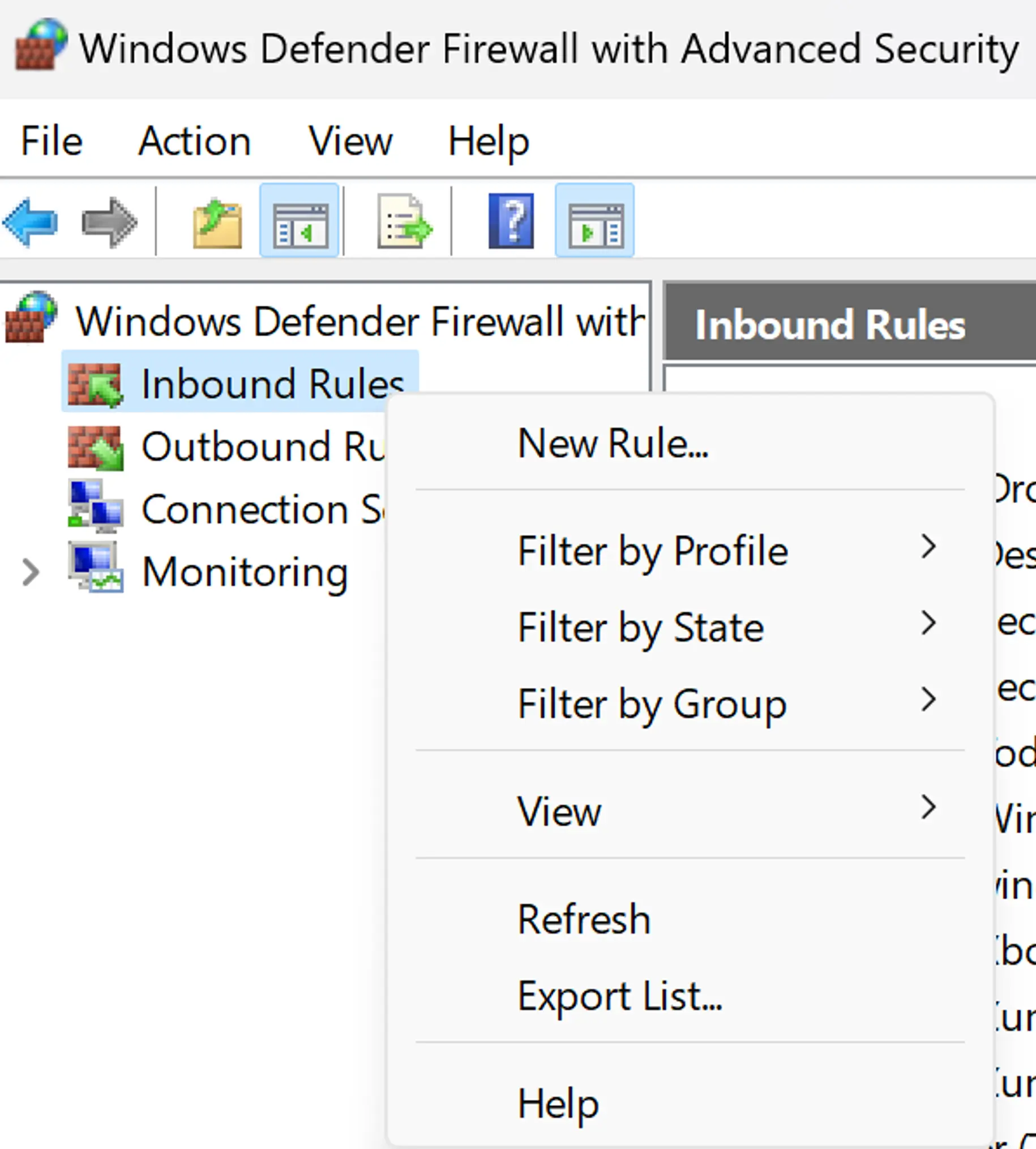
Task: Click the Monitoring node monitor icon
Action: point(95,568)
